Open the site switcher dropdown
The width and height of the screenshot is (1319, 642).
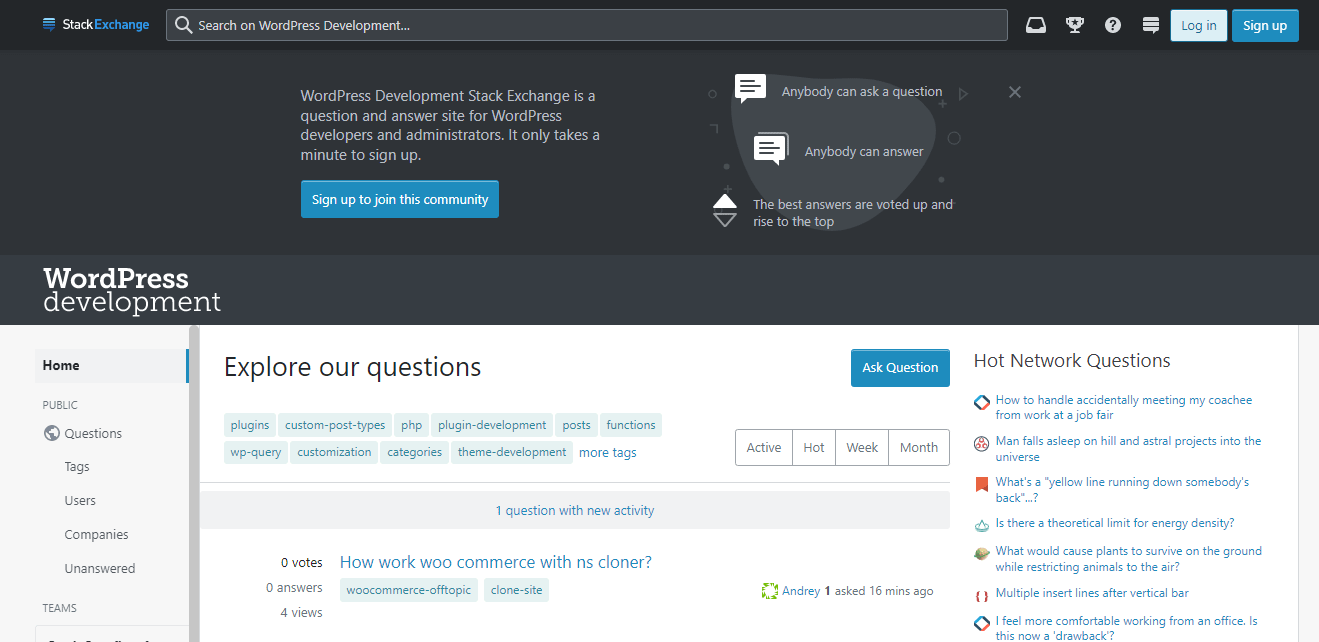[x=1150, y=24]
